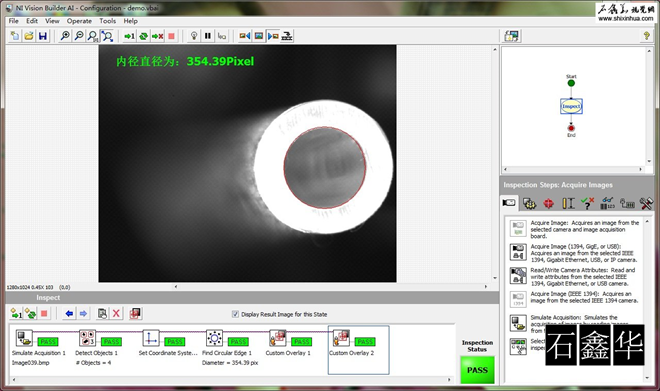This screenshot has height=391, width=660.
Task: Toggle Display Result Image for this State
Action: (x=235, y=314)
